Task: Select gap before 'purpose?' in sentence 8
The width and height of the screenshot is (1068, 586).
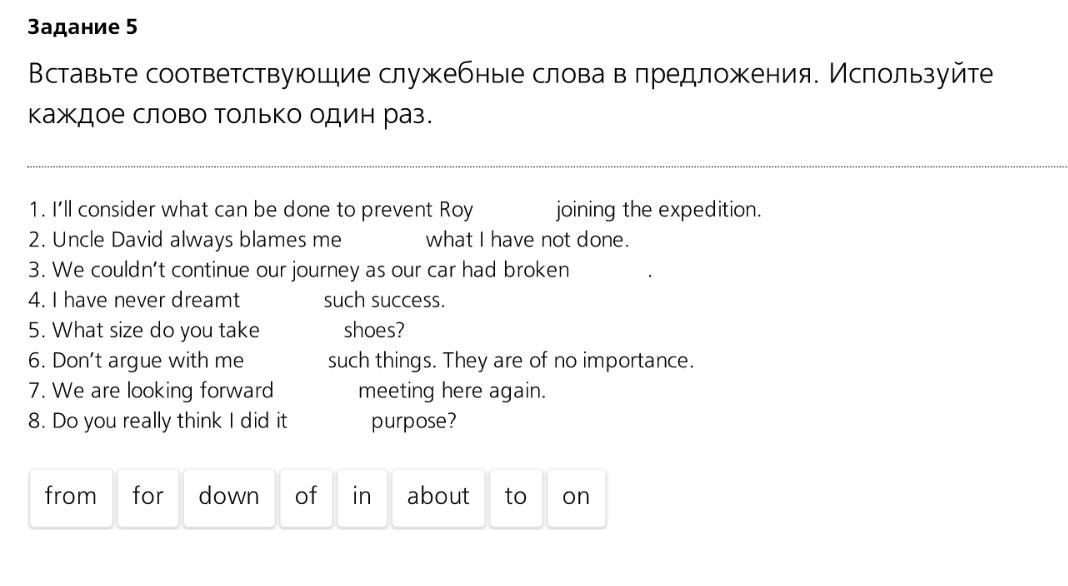Action: click(x=328, y=421)
